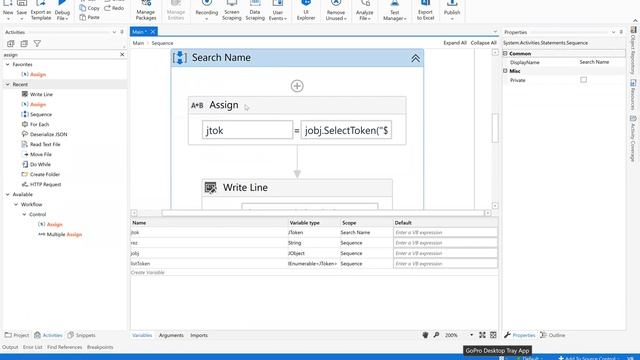Click the Main breadcrumb link

[138, 43]
